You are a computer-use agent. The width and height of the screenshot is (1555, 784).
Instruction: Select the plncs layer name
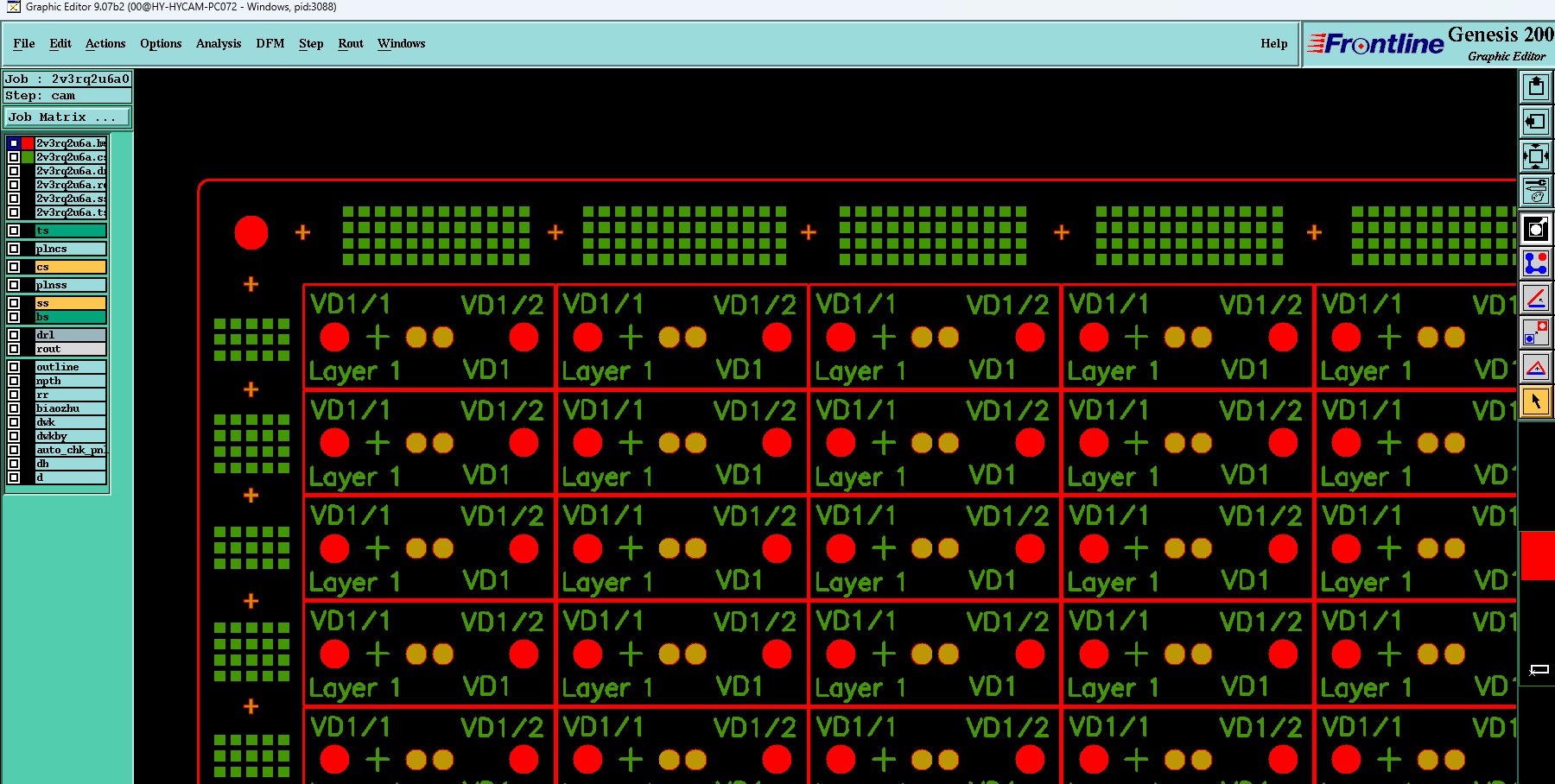point(71,249)
